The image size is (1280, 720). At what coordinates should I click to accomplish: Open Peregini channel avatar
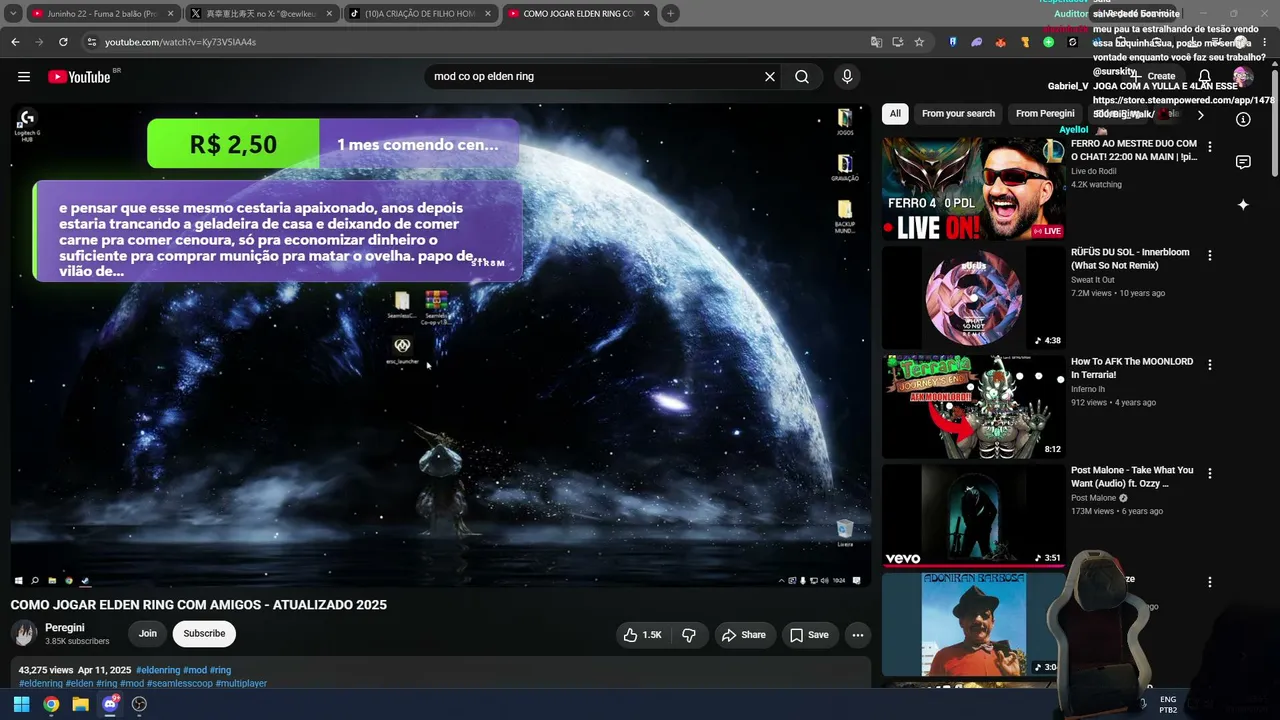coord(24,634)
